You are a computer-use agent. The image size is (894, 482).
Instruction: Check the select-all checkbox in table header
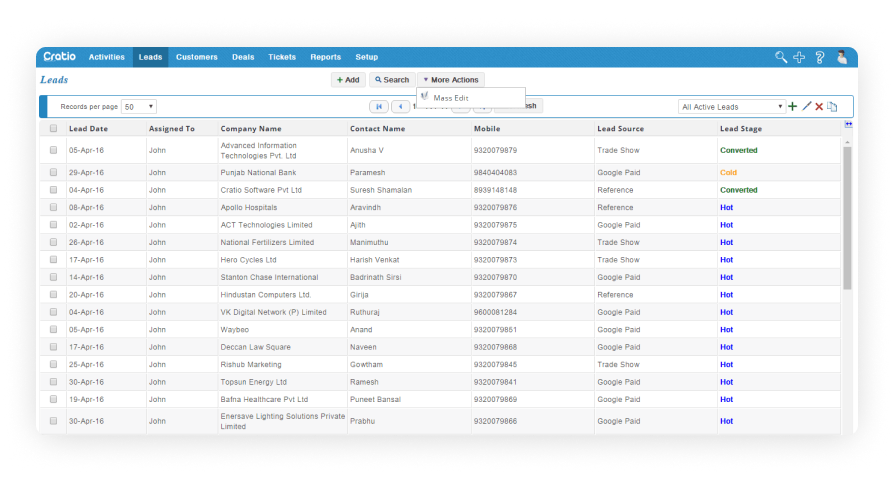point(54,129)
